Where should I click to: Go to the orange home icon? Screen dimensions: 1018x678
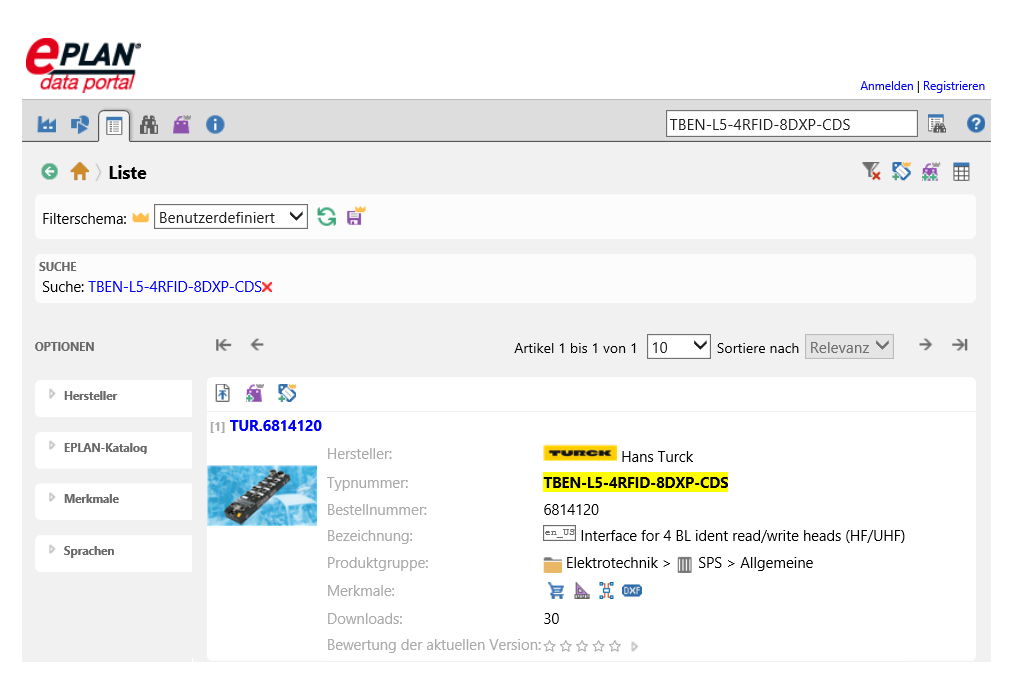(79, 171)
